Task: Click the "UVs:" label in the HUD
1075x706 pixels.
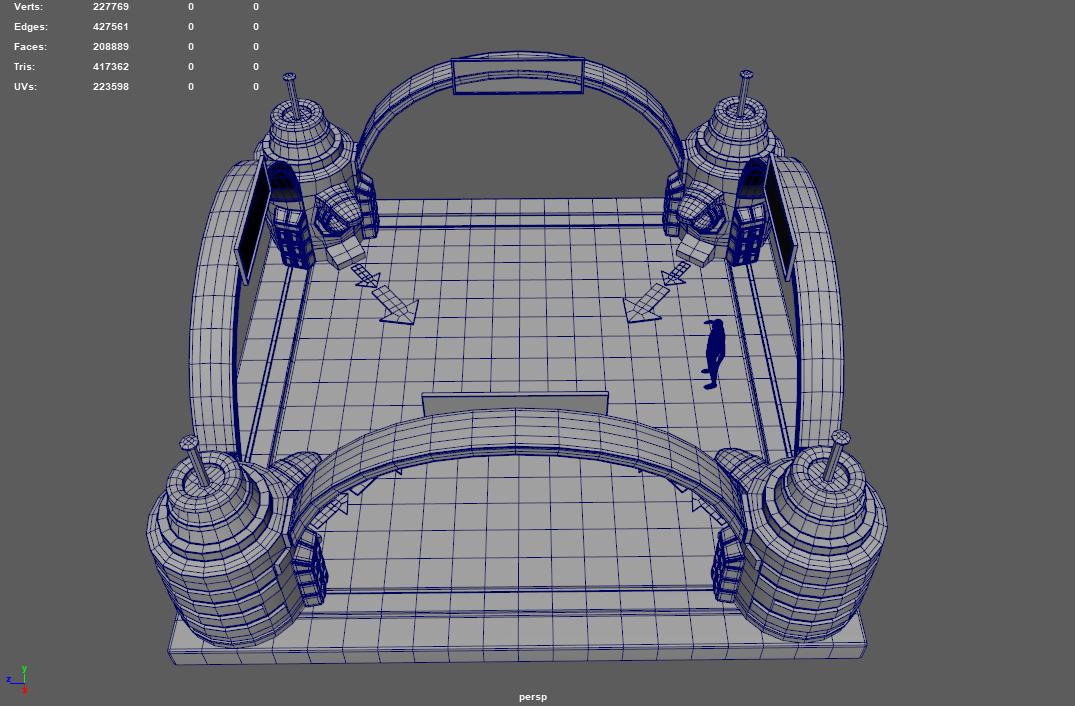Action: (25, 86)
